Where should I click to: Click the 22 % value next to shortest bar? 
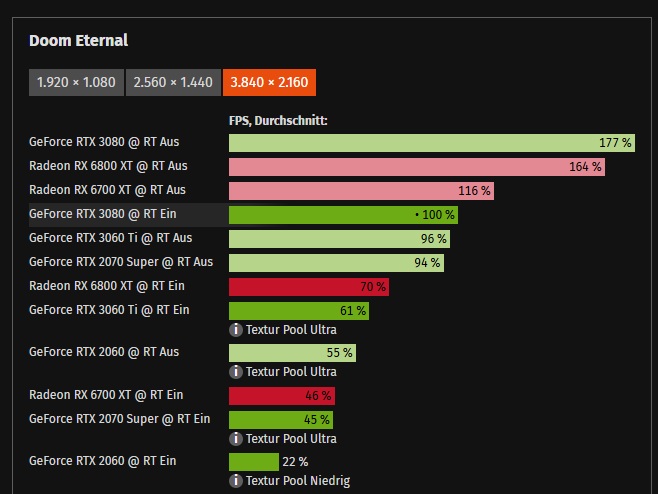coord(295,462)
